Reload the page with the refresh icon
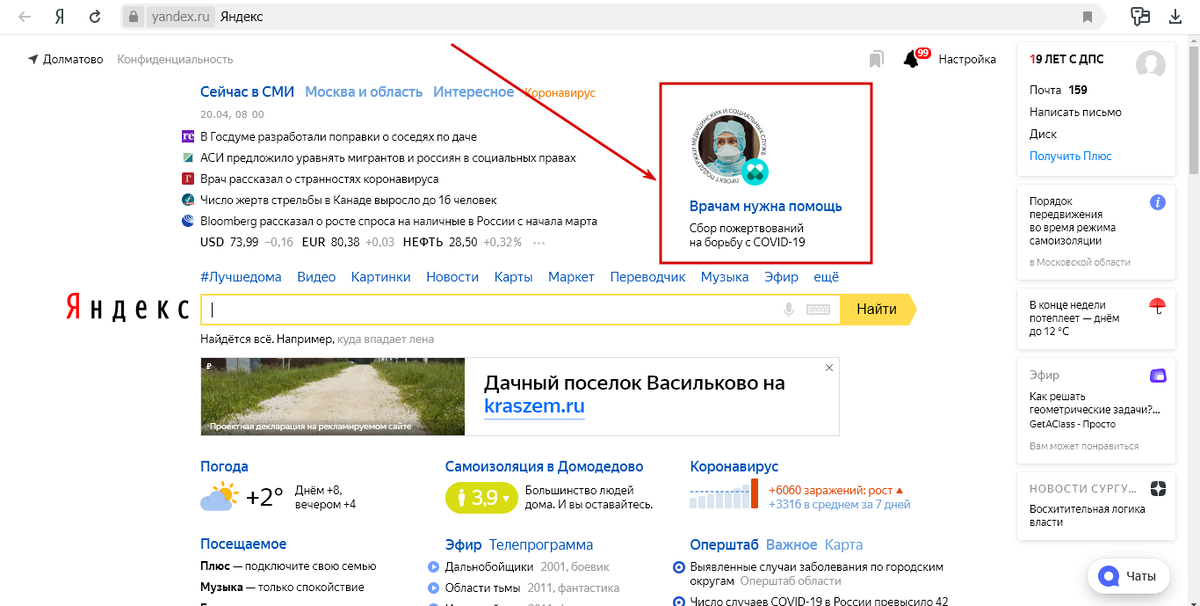1200x606 pixels. pos(95,17)
